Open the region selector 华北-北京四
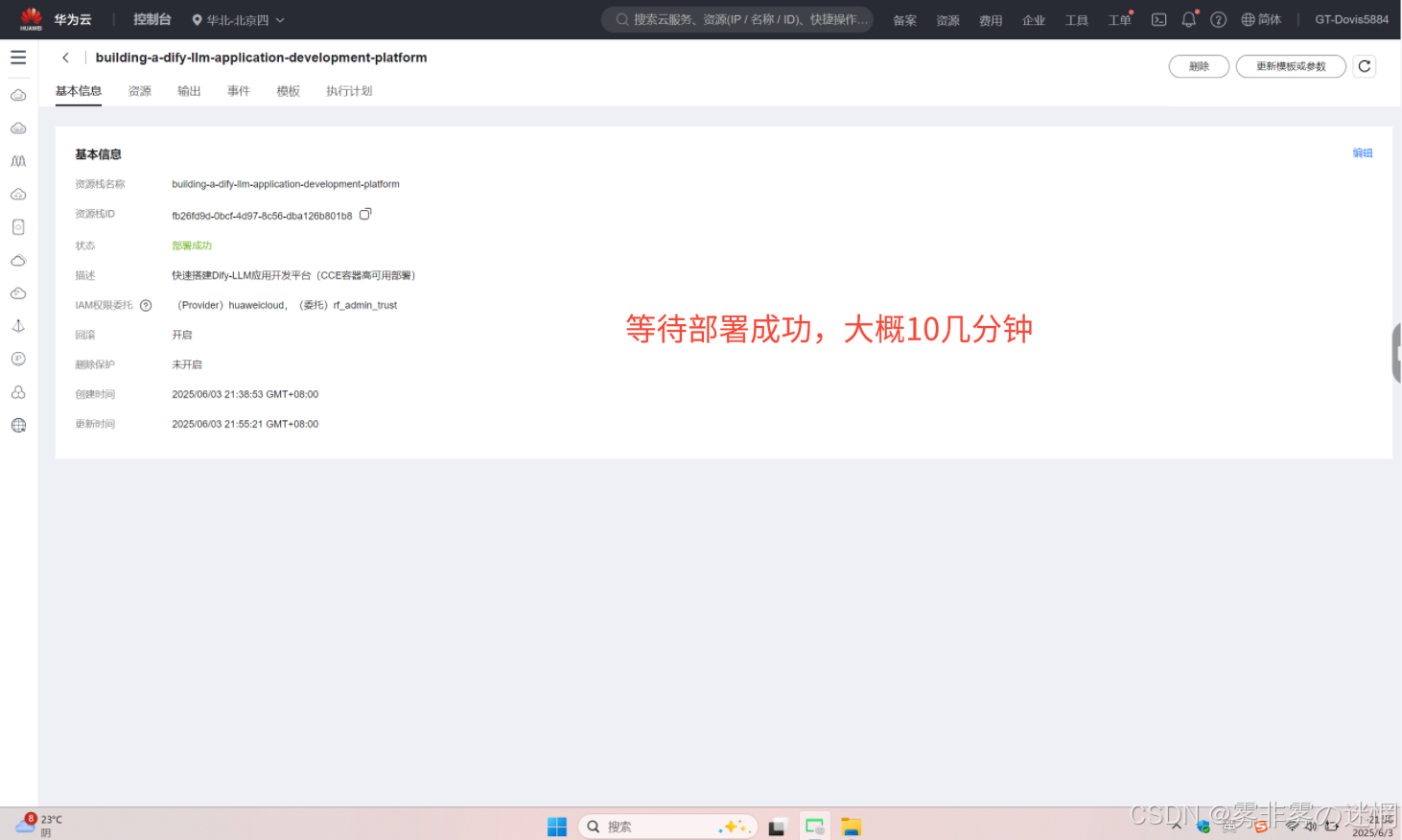1402x840 pixels. [238, 19]
